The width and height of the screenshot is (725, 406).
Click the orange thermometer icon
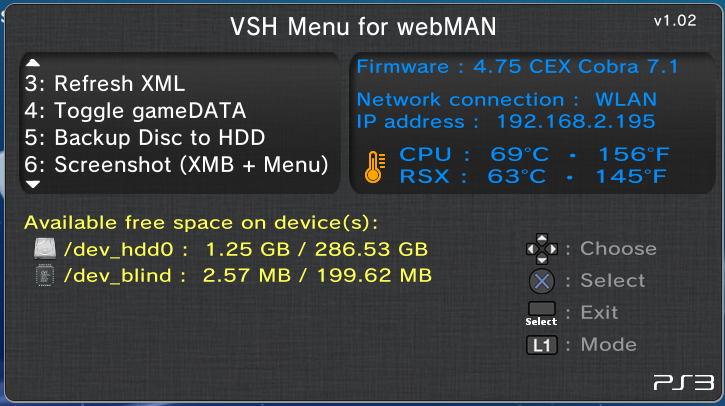tap(375, 166)
